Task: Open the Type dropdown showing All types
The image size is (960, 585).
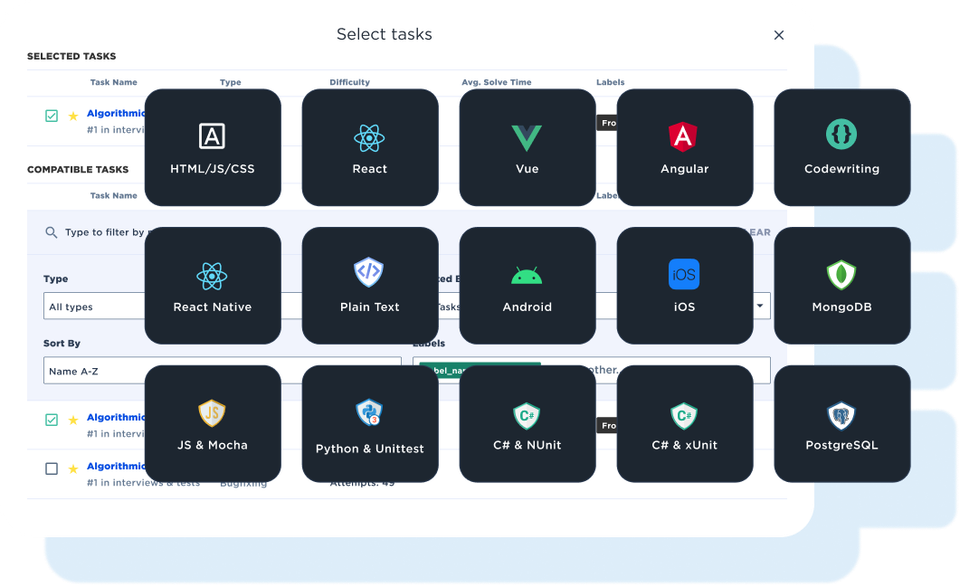Action: 95,307
